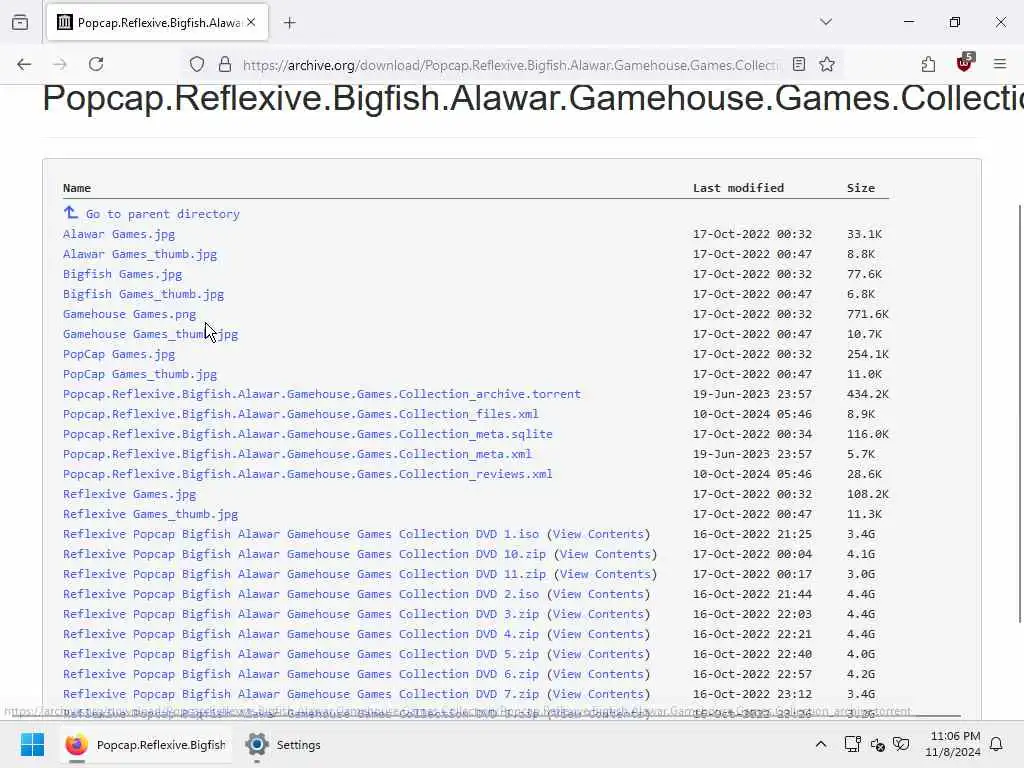
Task: Click the Last modified column header
Action: point(738,188)
